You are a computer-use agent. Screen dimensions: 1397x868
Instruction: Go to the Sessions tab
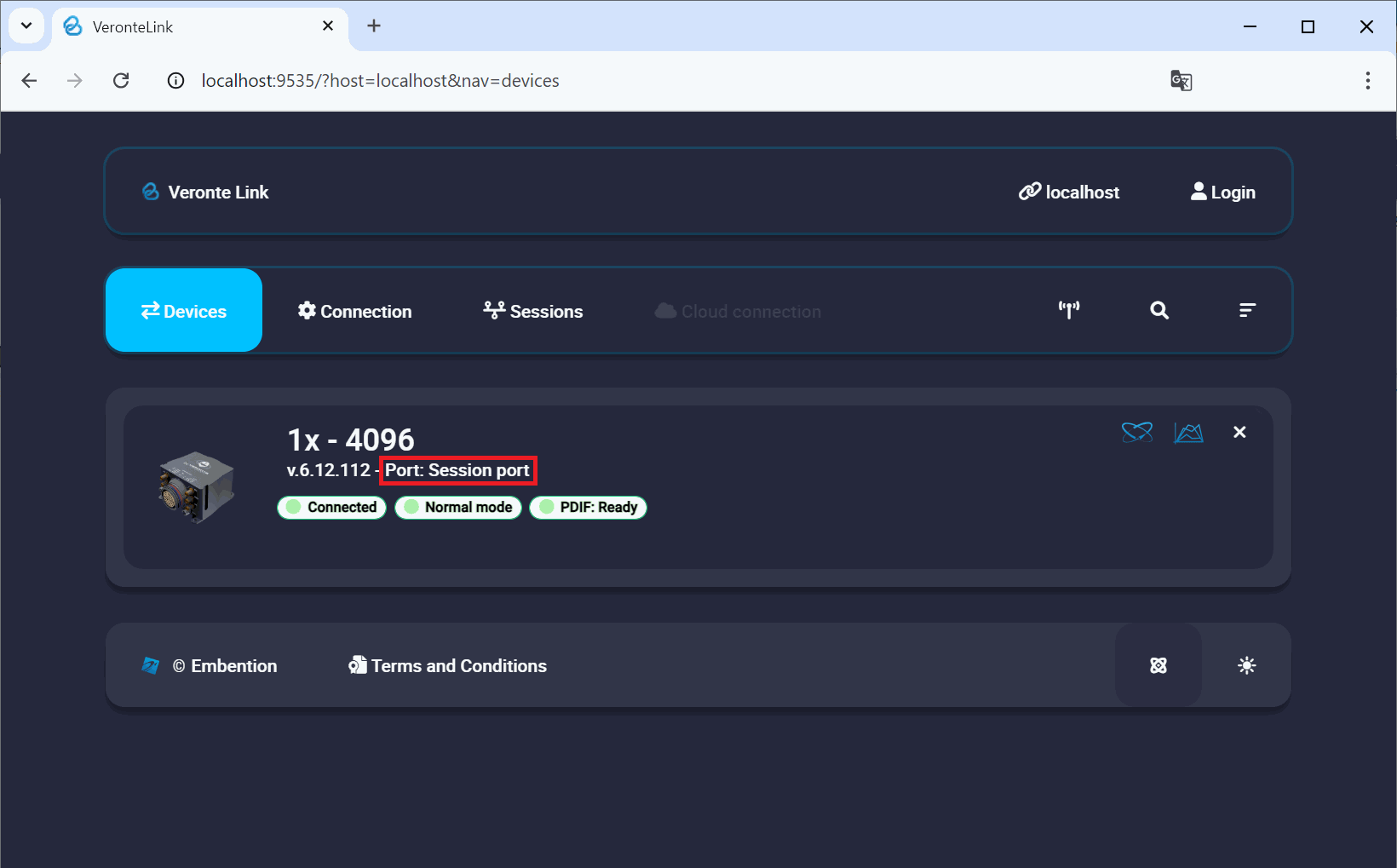[533, 311]
